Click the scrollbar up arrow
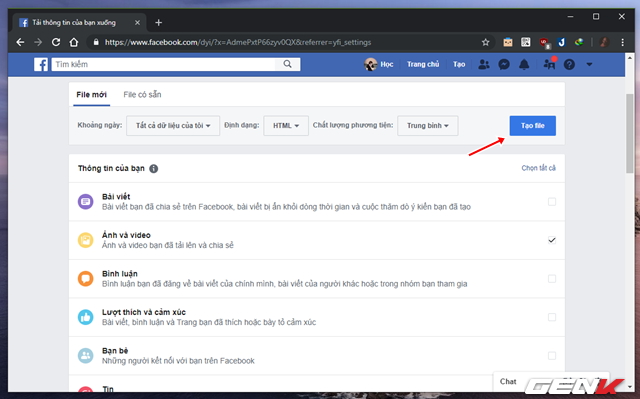The image size is (640, 399). [x=630, y=58]
